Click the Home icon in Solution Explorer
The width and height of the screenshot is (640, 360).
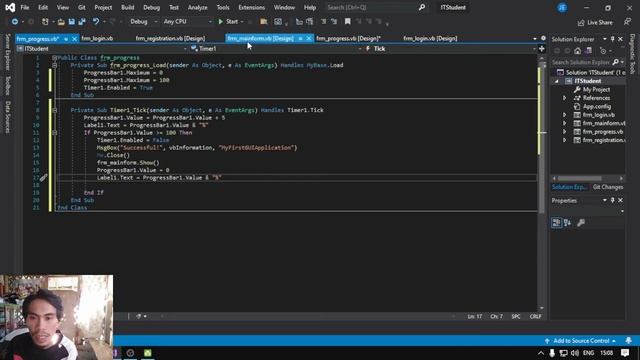coord(577,51)
